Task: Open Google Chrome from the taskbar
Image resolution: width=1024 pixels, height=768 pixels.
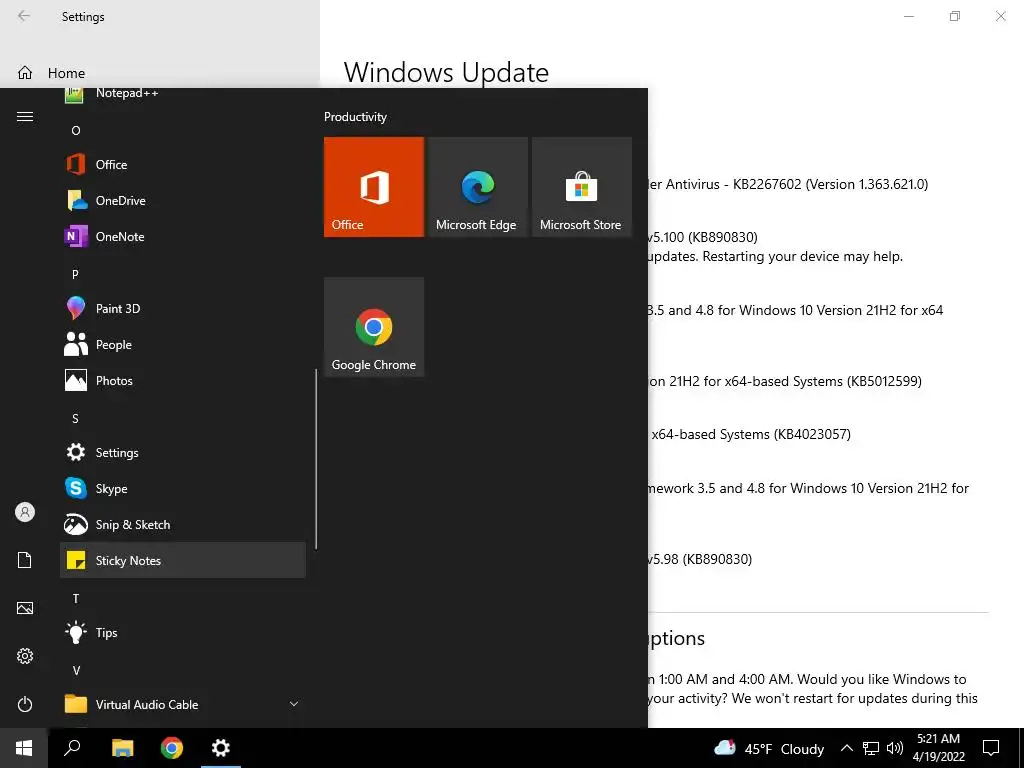Action: 172,748
